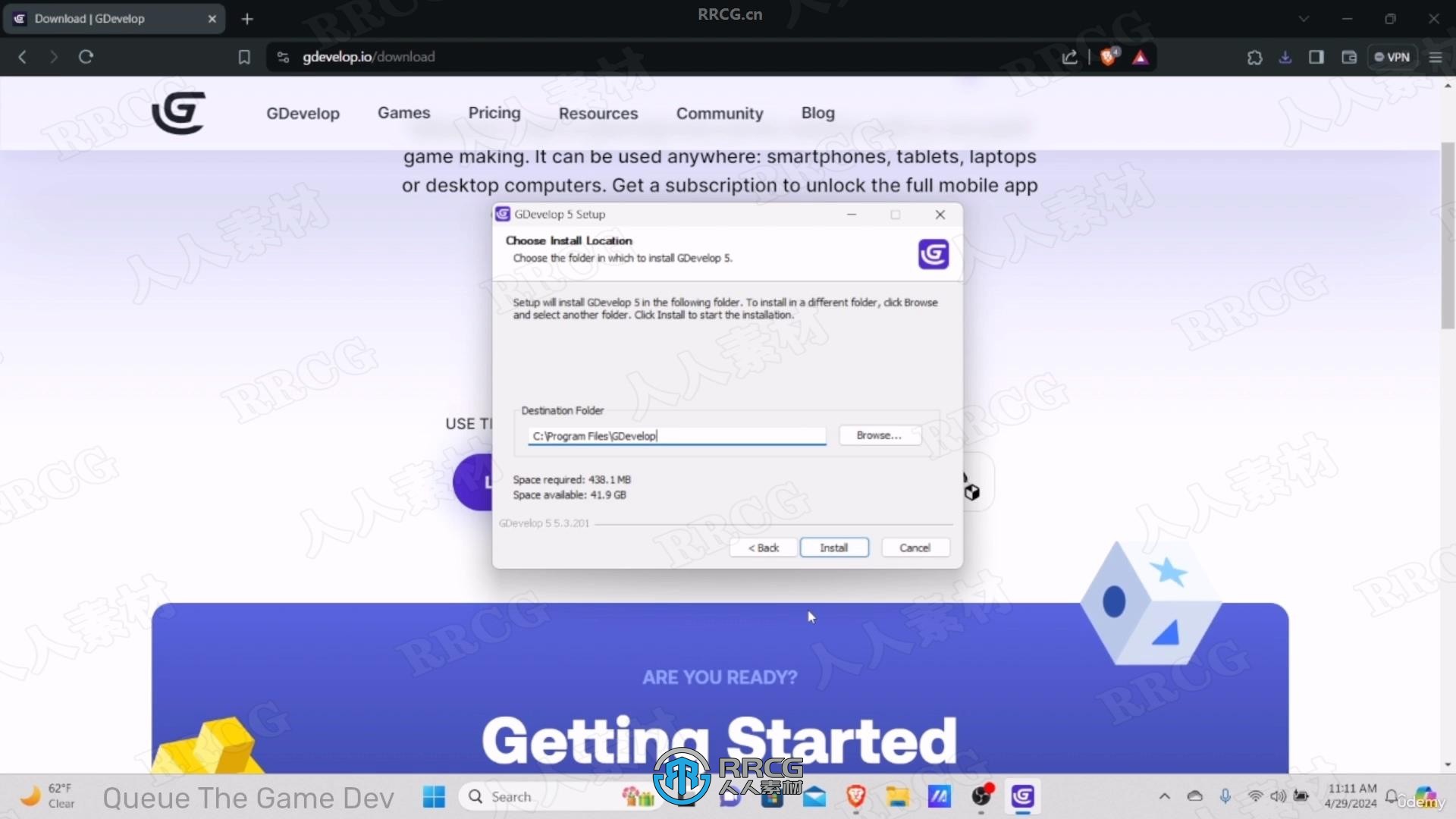
Task: Open the Browse folder dialog
Action: 879,435
